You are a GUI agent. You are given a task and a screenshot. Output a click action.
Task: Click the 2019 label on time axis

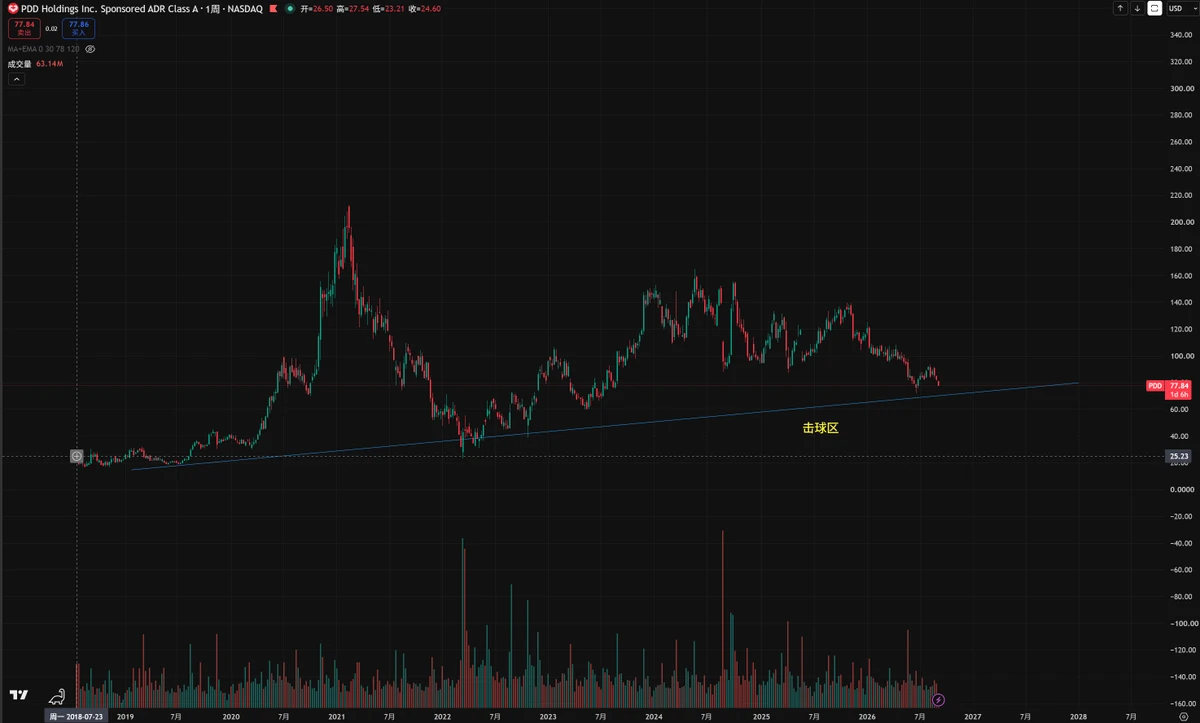coord(125,716)
